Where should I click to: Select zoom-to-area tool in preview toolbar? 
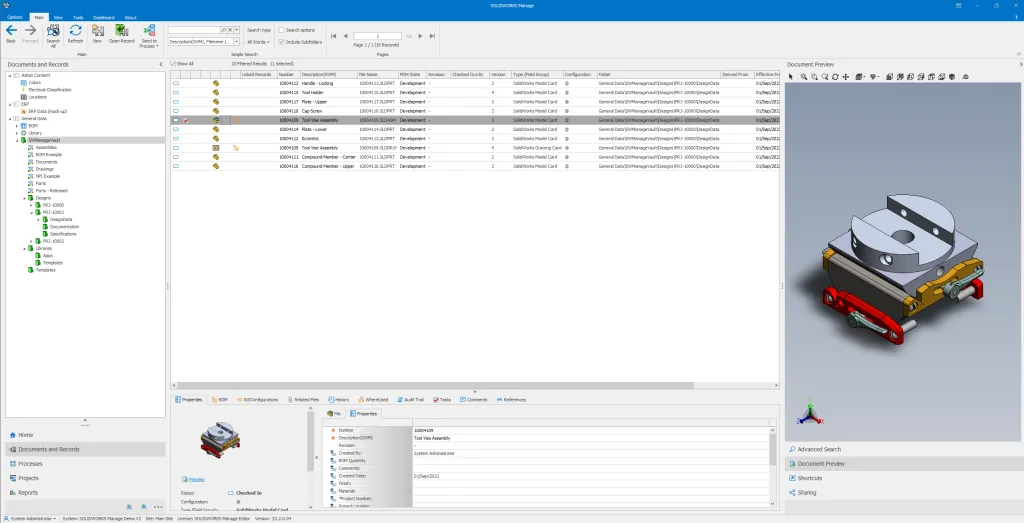click(x=814, y=77)
